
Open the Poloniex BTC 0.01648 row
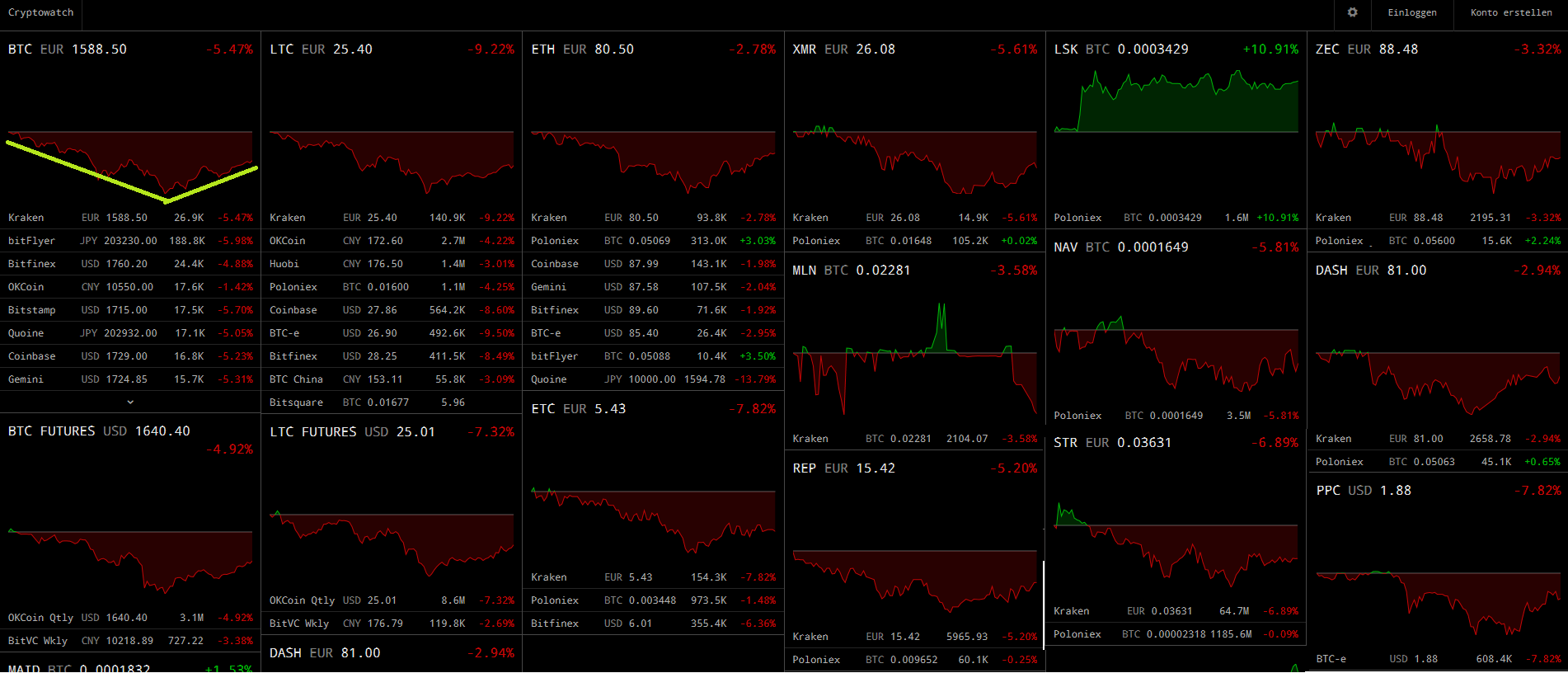[x=915, y=241]
